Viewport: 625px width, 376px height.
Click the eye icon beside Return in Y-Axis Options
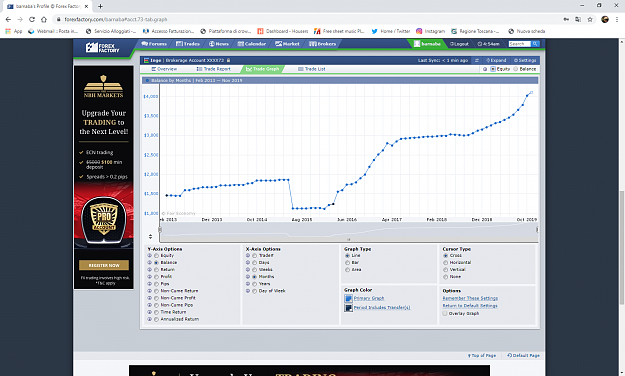[x=149, y=270]
